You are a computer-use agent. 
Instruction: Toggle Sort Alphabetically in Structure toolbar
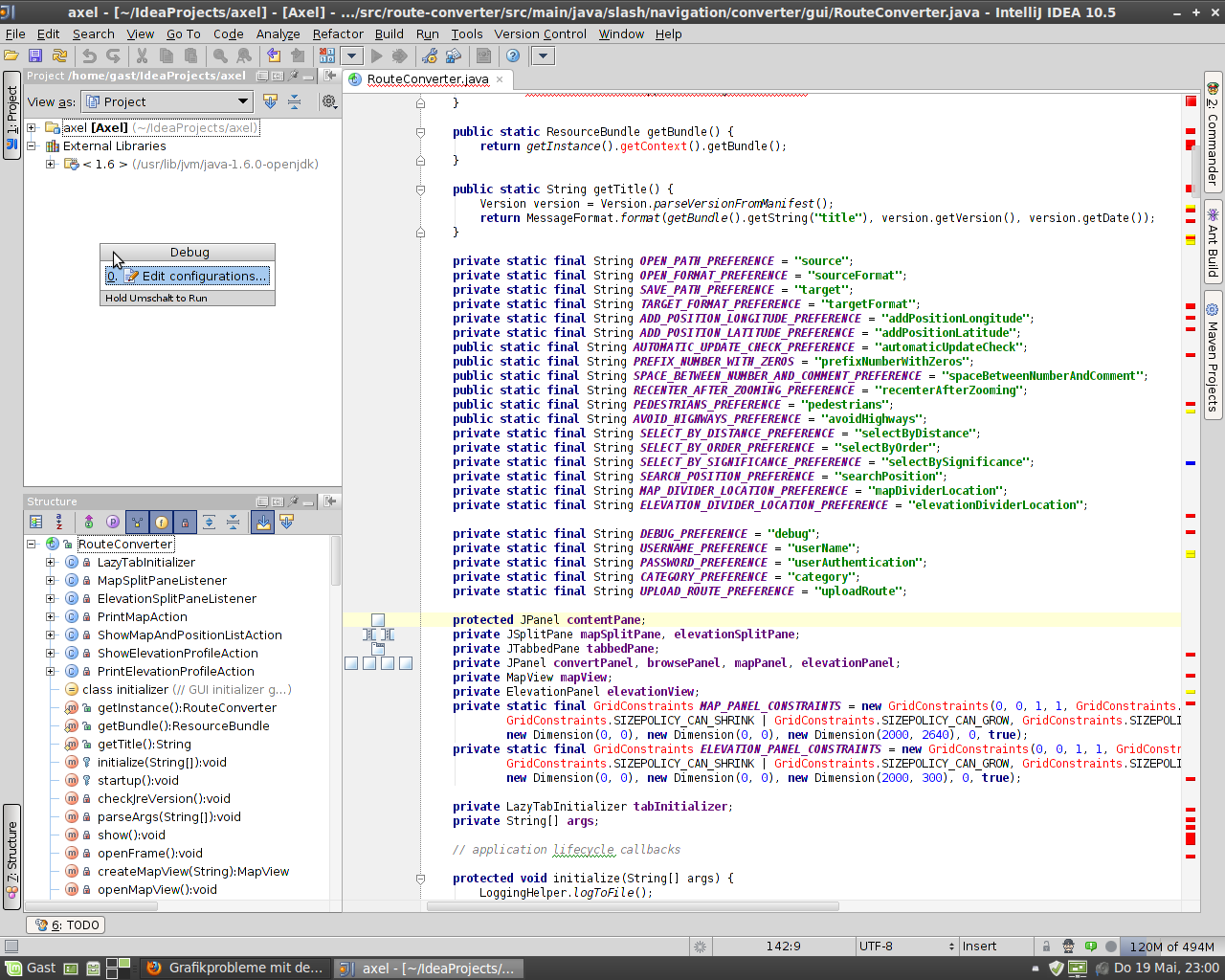coord(59,522)
